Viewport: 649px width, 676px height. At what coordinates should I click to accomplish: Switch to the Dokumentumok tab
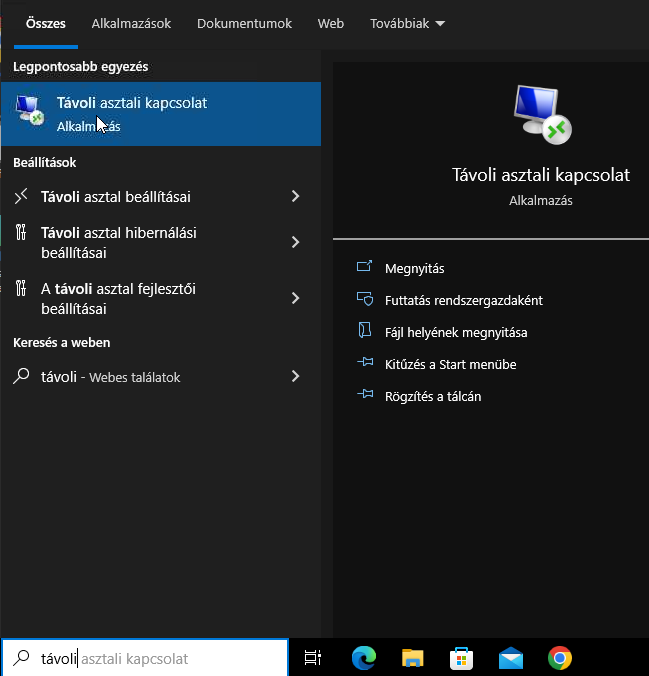pos(244,22)
